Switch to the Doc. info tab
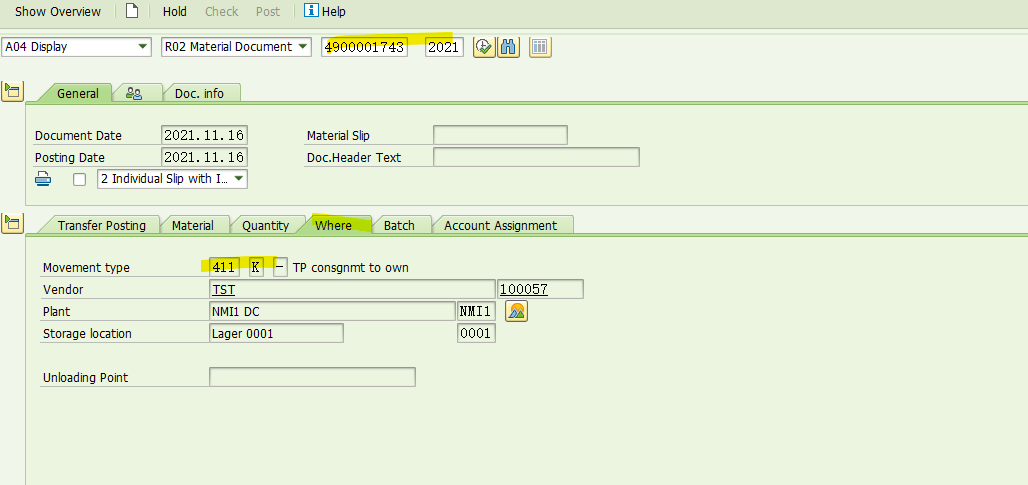The height and width of the screenshot is (485, 1028). 199,94
